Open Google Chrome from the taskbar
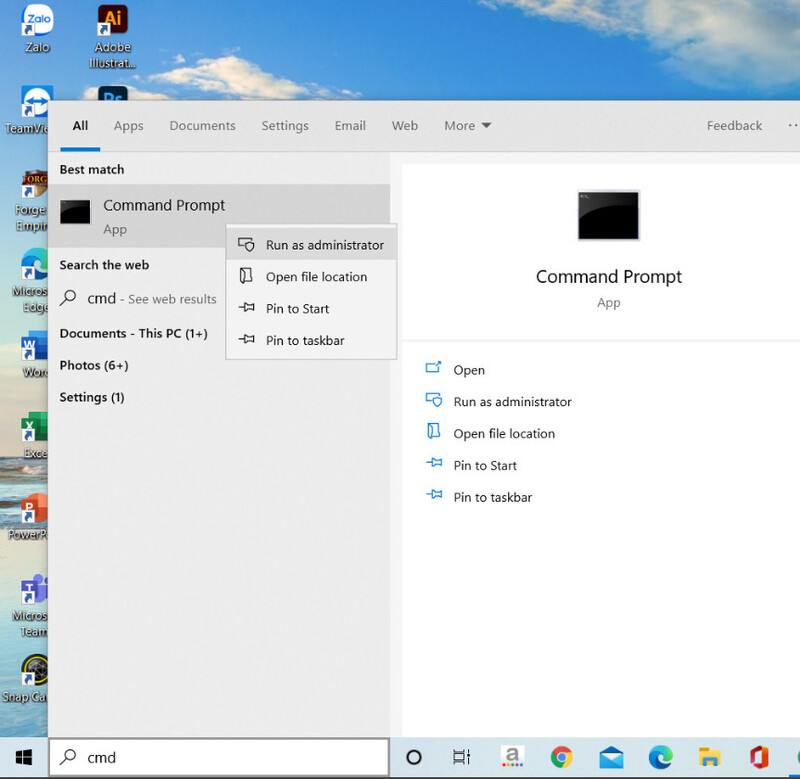The height and width of the screenshot is (779, 800). [x=561, y=757]
